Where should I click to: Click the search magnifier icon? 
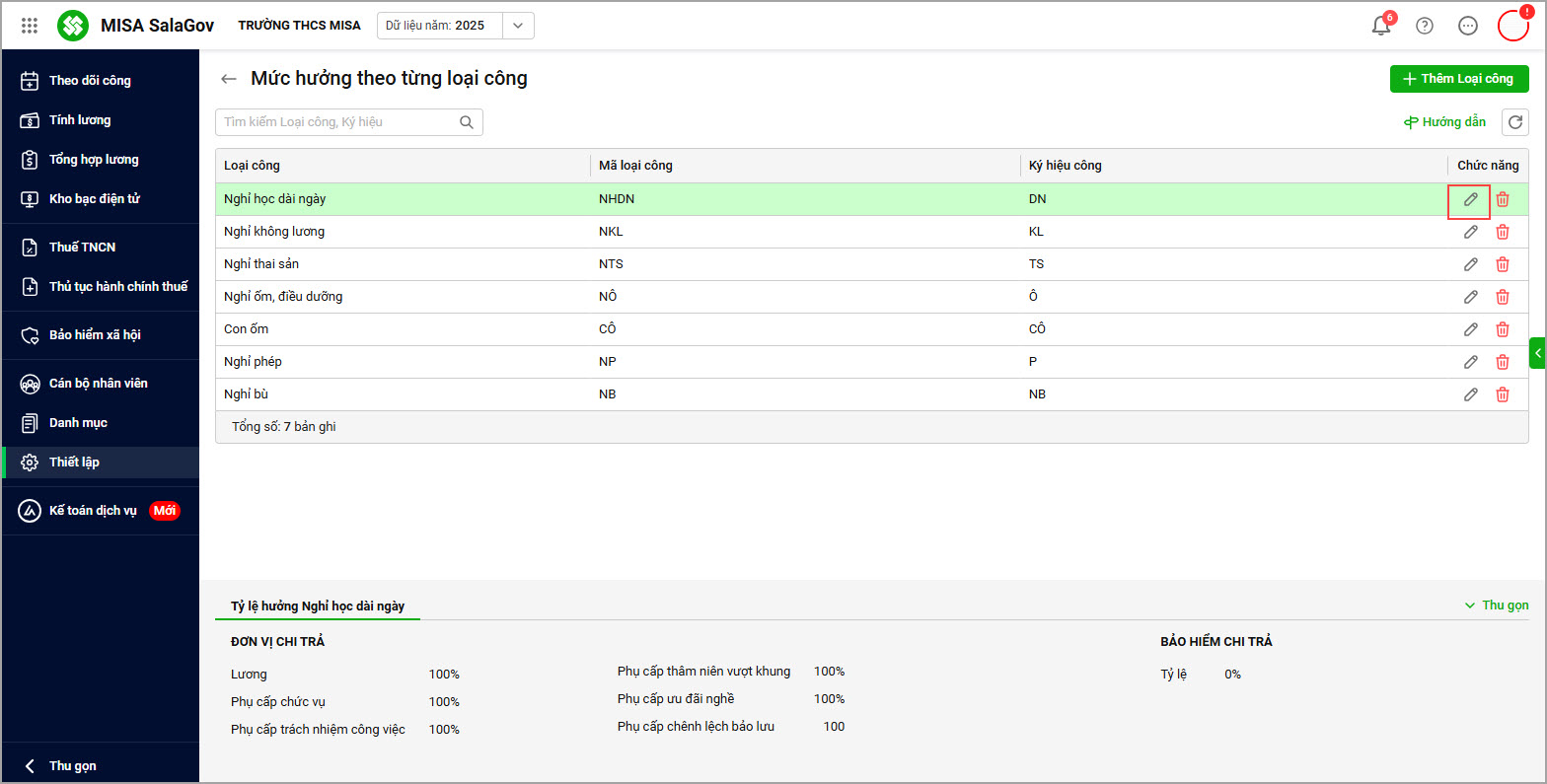(x=467, y=122)
